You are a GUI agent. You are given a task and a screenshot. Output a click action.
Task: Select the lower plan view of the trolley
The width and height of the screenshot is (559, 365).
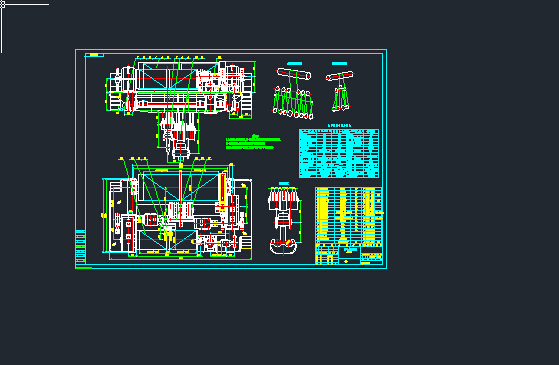click(177, 208)
